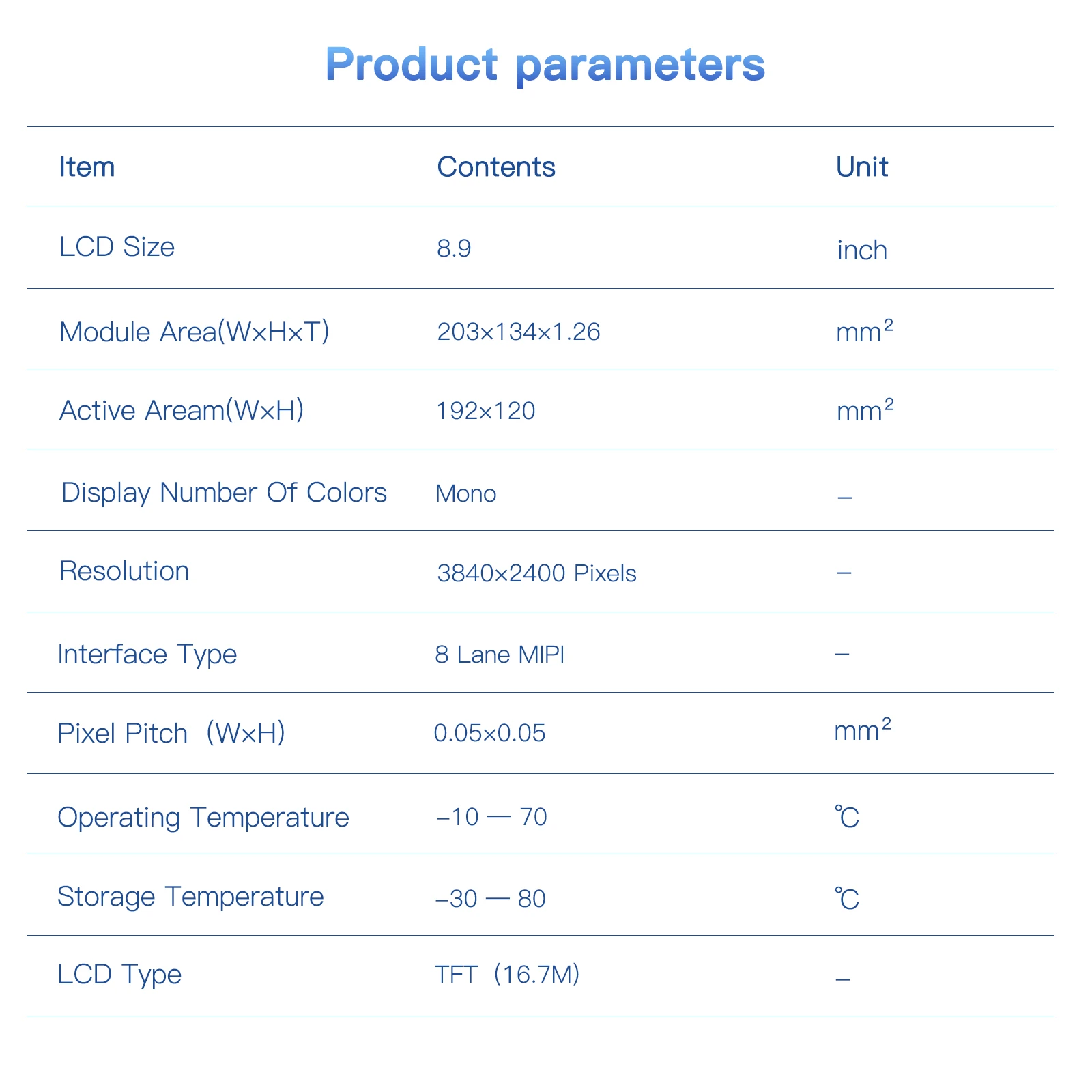Click the "Module Area(W×H×T)" label

pos(194,332)
